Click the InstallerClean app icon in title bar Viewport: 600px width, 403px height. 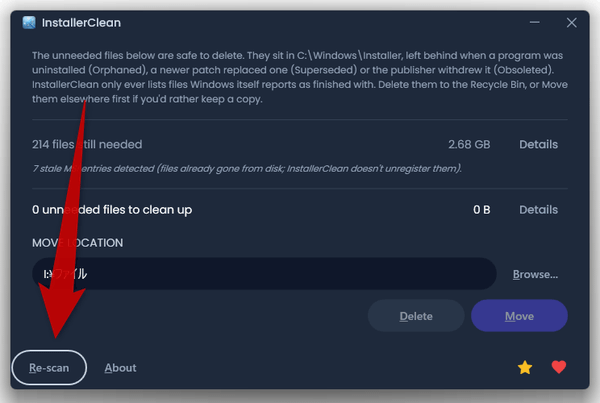click(x=29, y=23)
